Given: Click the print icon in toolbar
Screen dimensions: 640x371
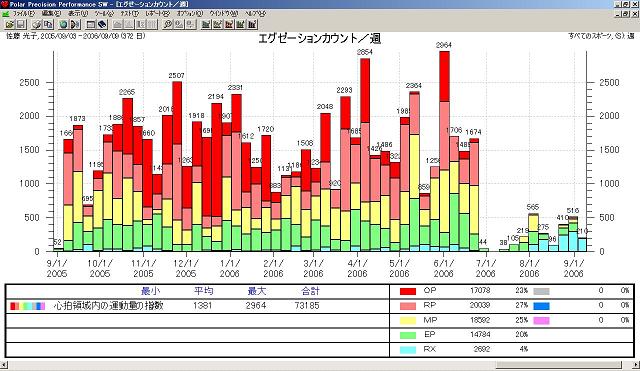Looking at the screenshot, I should (37, 24).
